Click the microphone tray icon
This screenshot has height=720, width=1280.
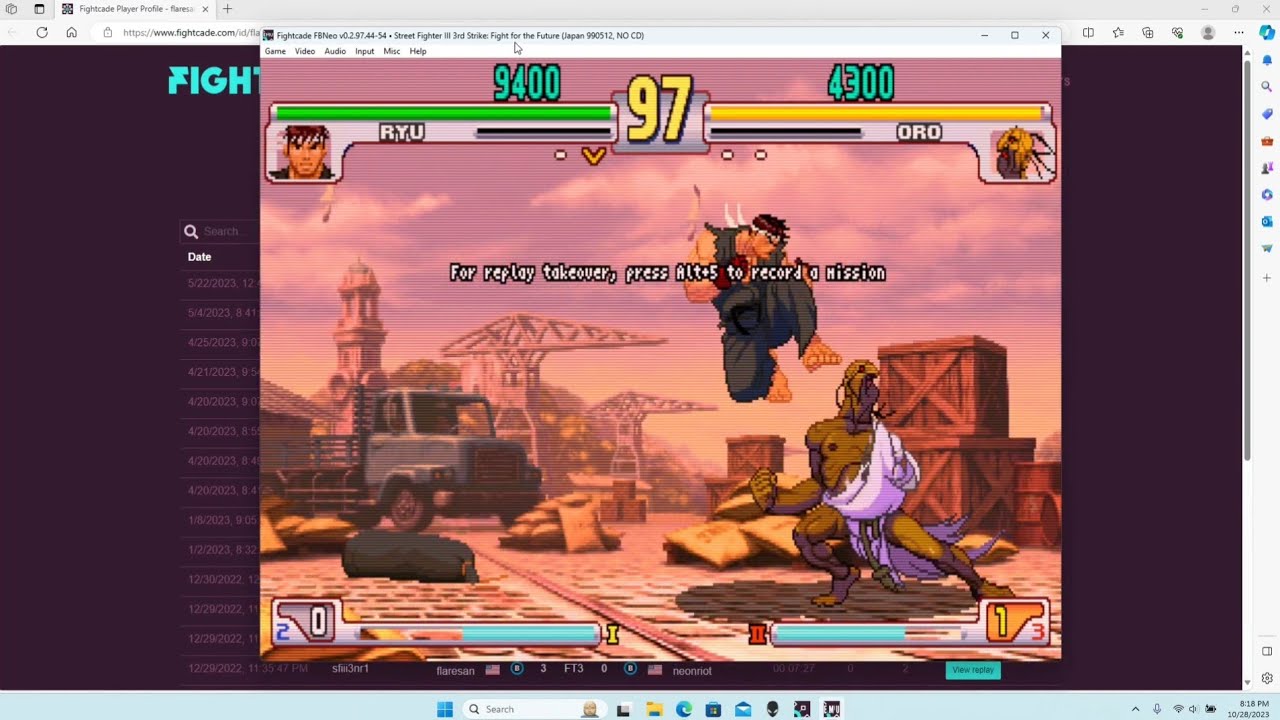(1157, 709)
